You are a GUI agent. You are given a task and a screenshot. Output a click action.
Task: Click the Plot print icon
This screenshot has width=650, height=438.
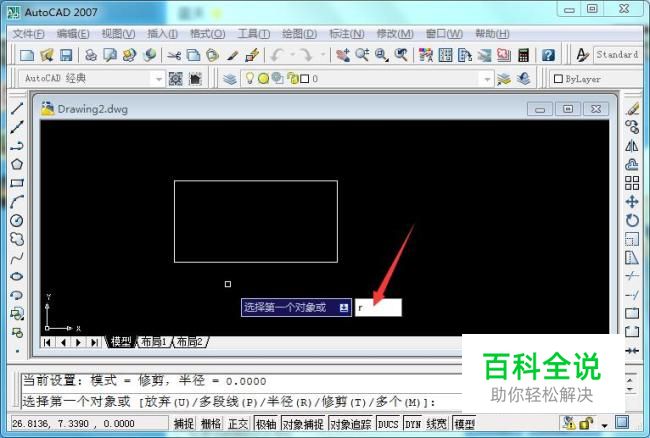(90, 55)
